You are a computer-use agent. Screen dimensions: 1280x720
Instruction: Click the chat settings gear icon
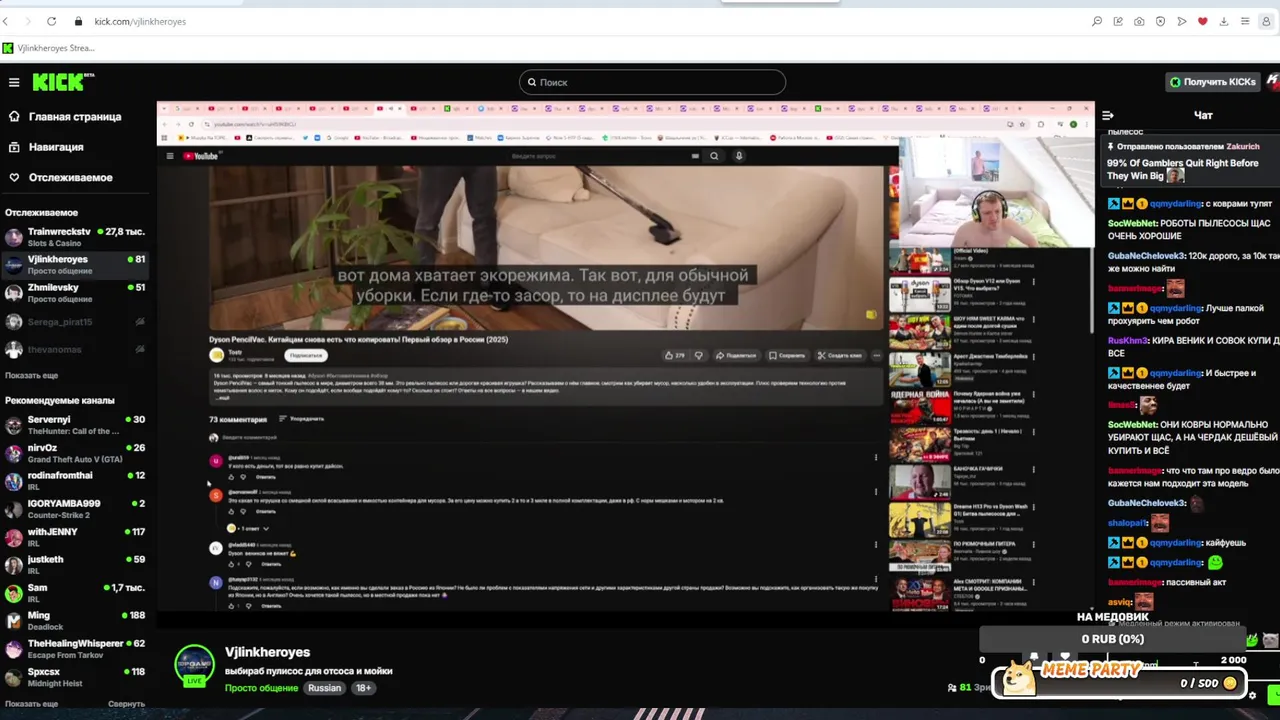tap(1252, 695)
